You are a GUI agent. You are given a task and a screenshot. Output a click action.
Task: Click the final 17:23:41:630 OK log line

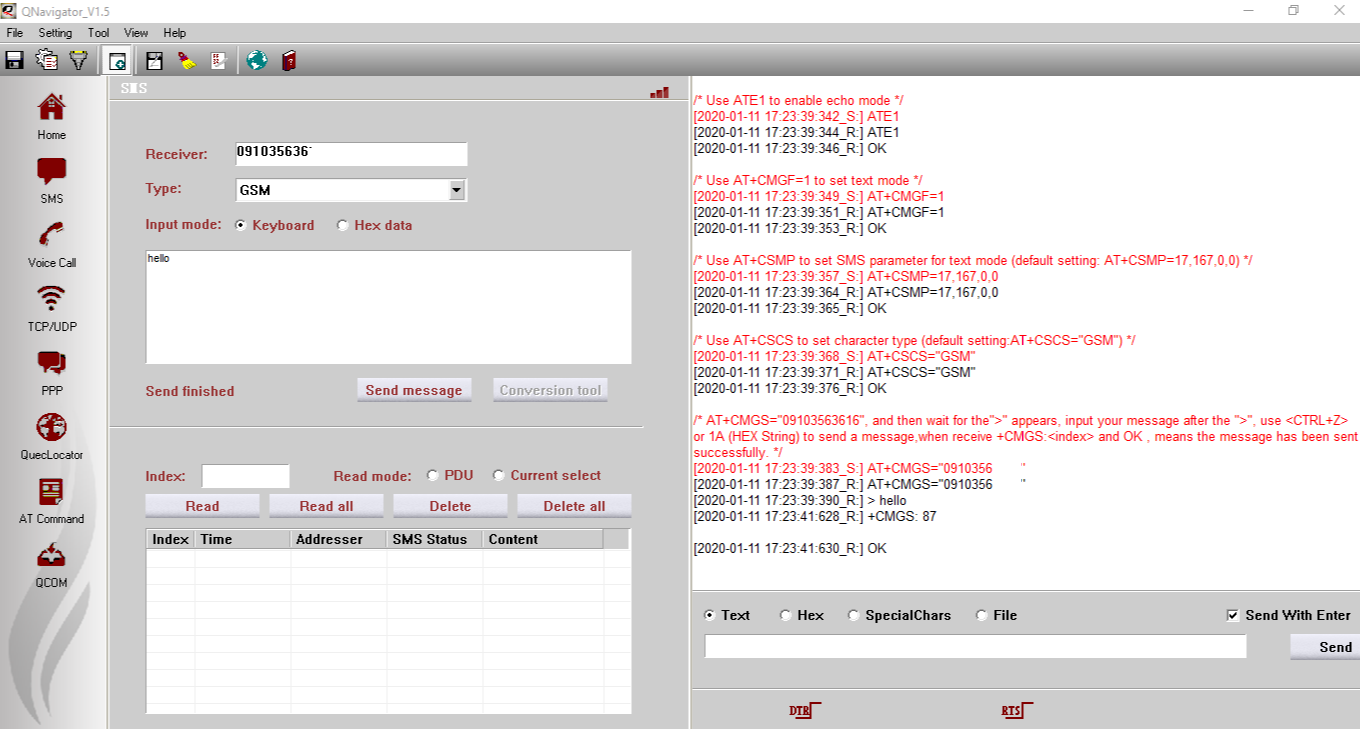point(790,549)
